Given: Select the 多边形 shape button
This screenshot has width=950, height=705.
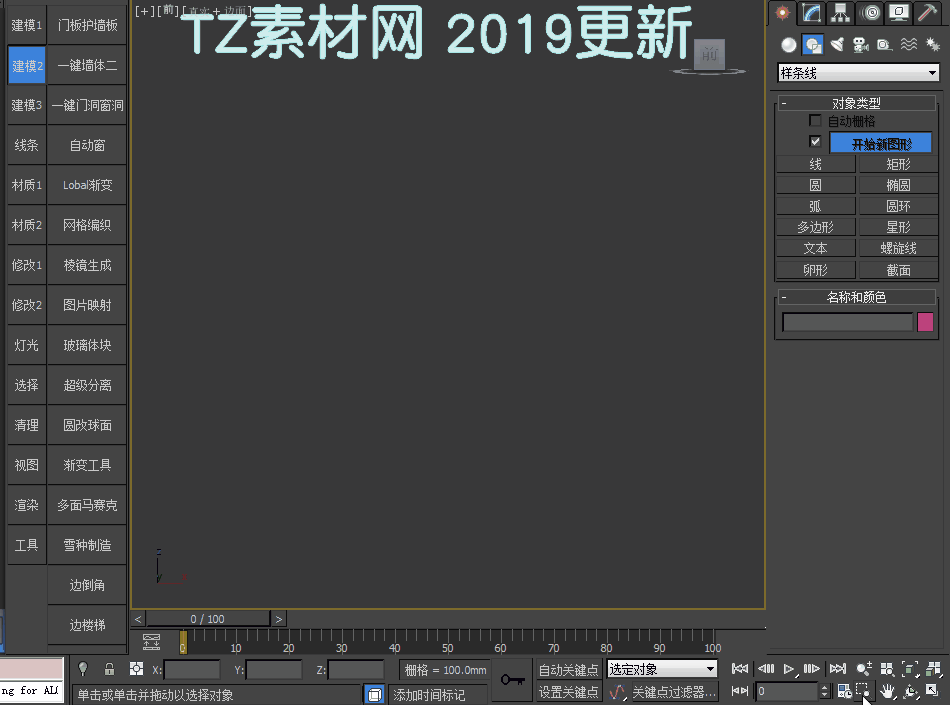Looking at the screenshot, I should 815,227.
